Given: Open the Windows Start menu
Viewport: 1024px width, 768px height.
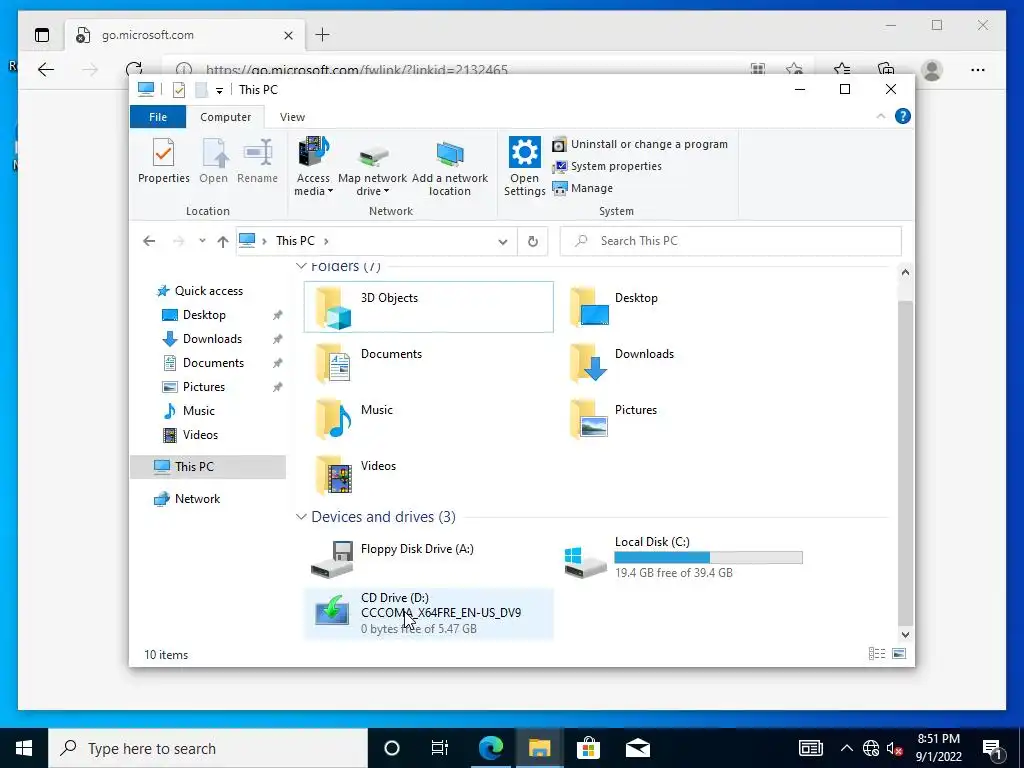Looking at the screenshot, I should (x=24, y=748).
